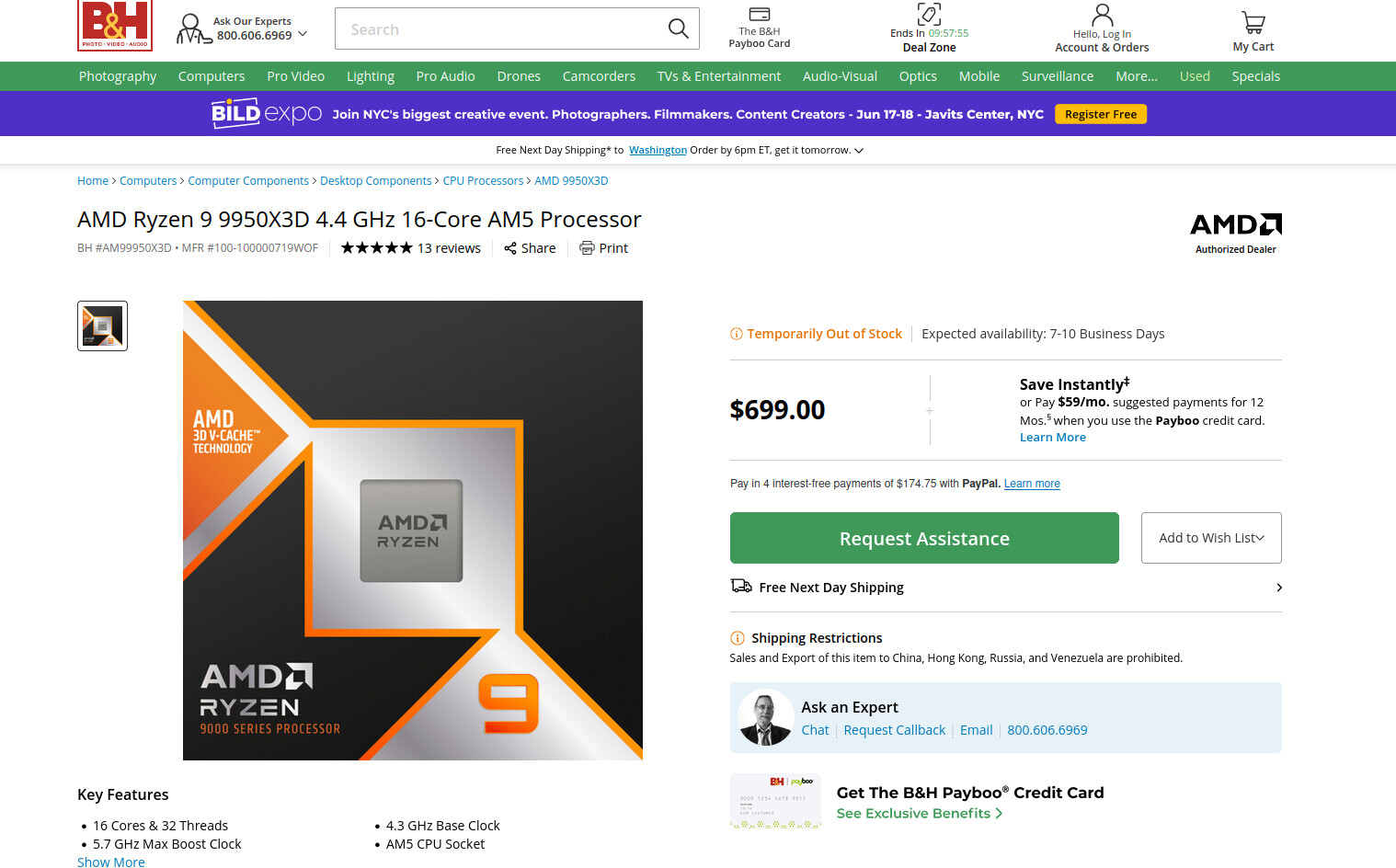Screen dimensions: 1396x868
Task: Click the Register Free button
Action: 1100,114
